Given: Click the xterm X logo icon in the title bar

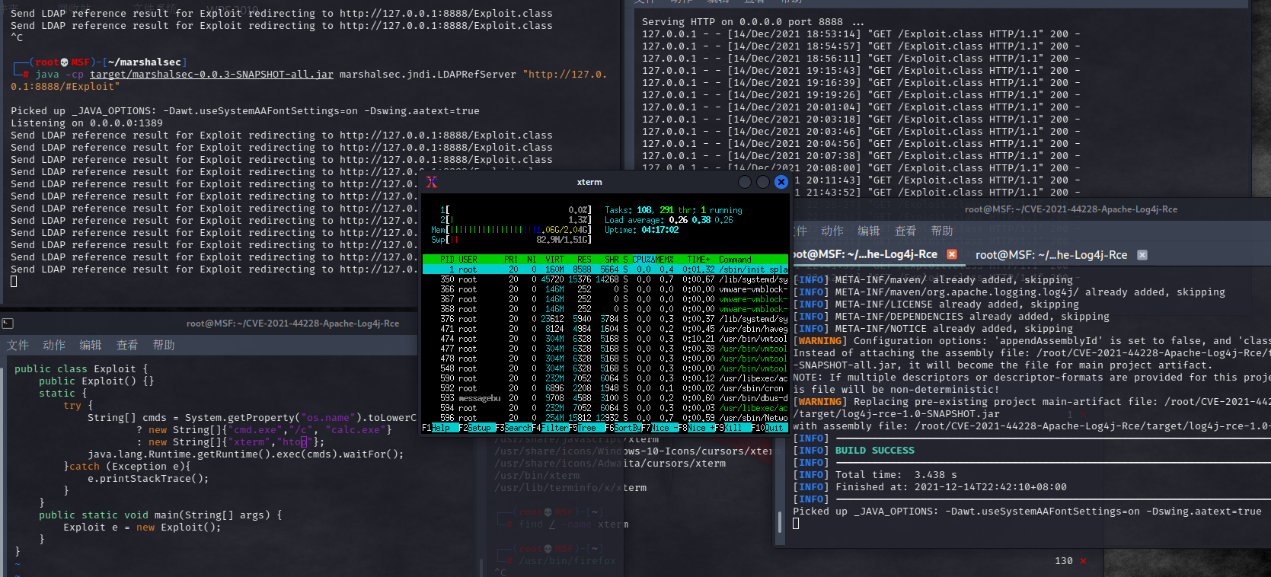Looking at the screenshot, I should [432, 182].
